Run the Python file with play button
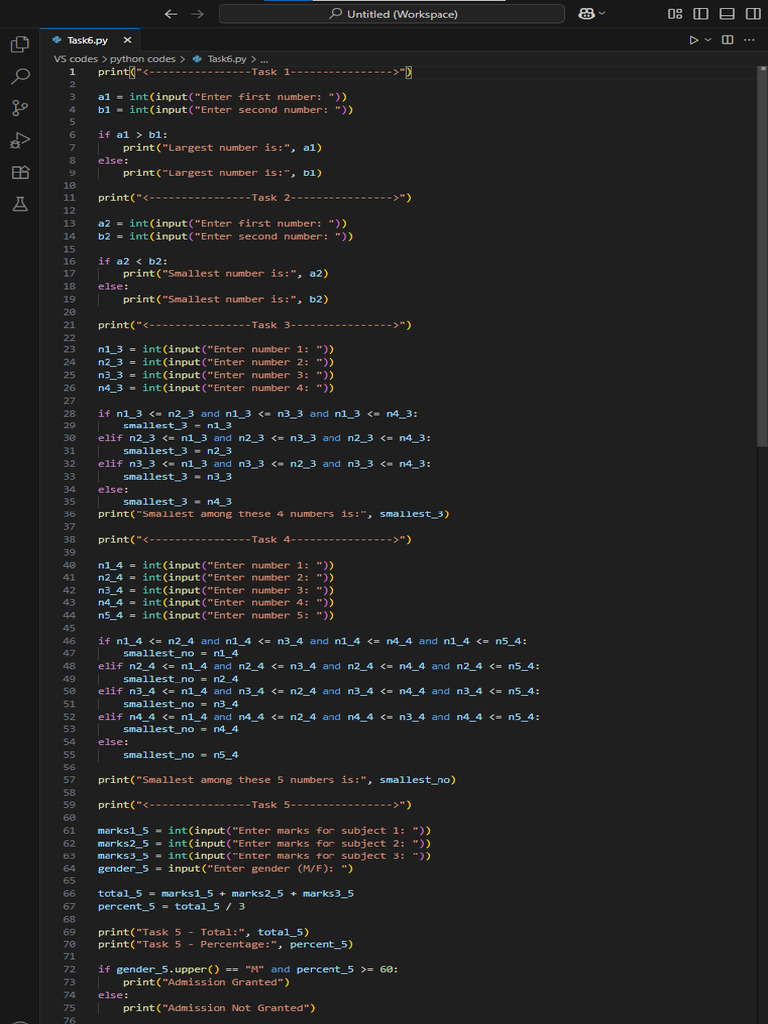The height and width of the screenshot is (1024, 768). point(695,40)
